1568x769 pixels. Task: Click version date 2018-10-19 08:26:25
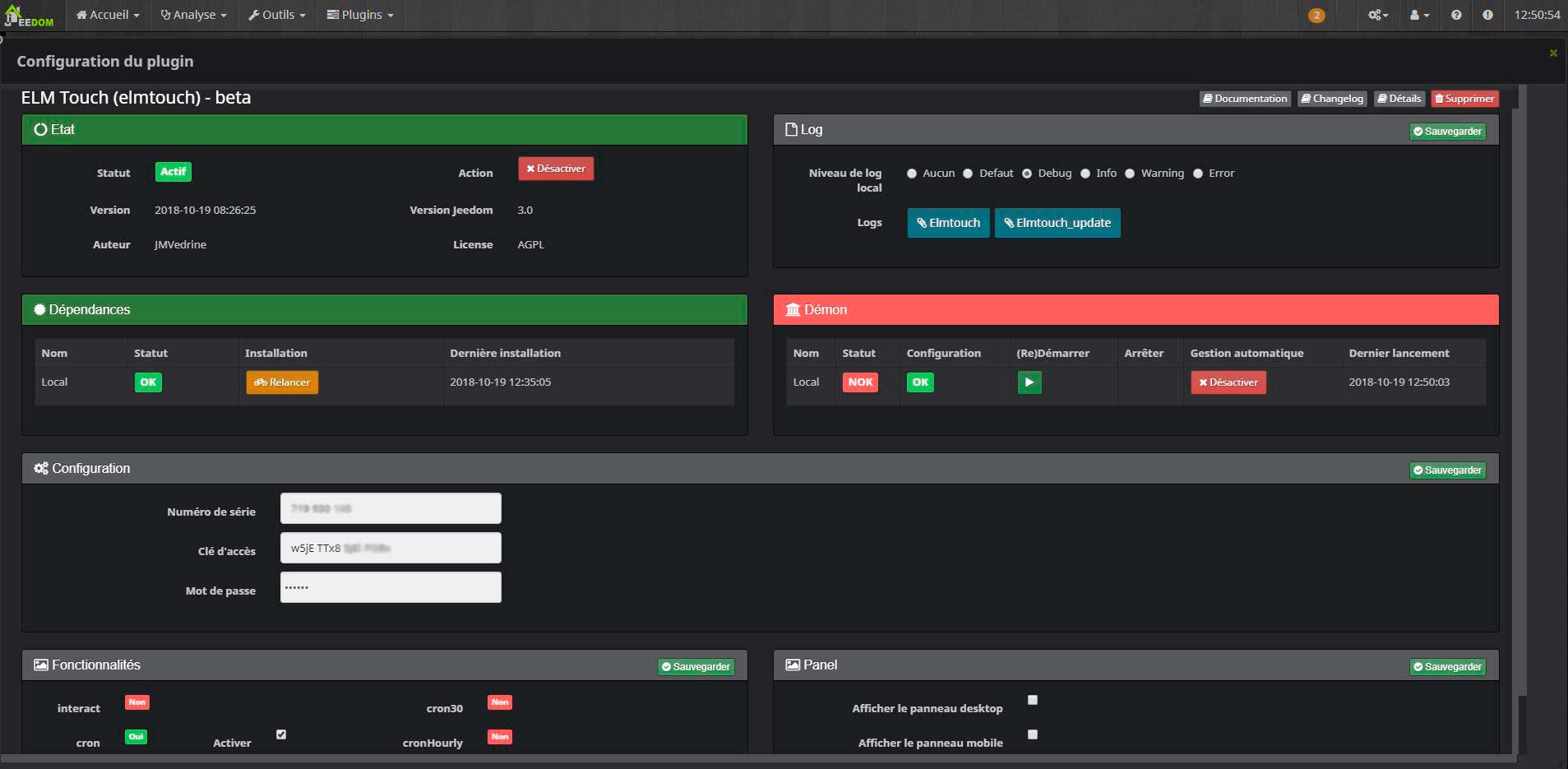point(205,211)
